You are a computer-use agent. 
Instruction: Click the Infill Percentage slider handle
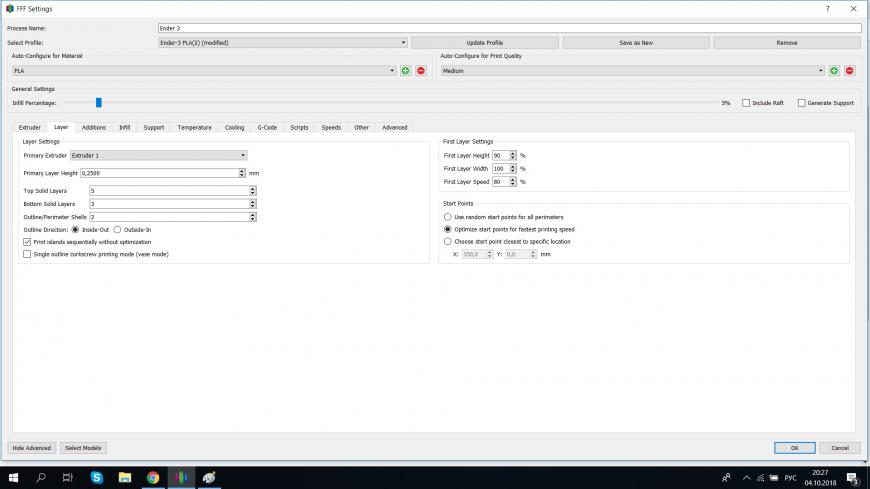point(99,103)
